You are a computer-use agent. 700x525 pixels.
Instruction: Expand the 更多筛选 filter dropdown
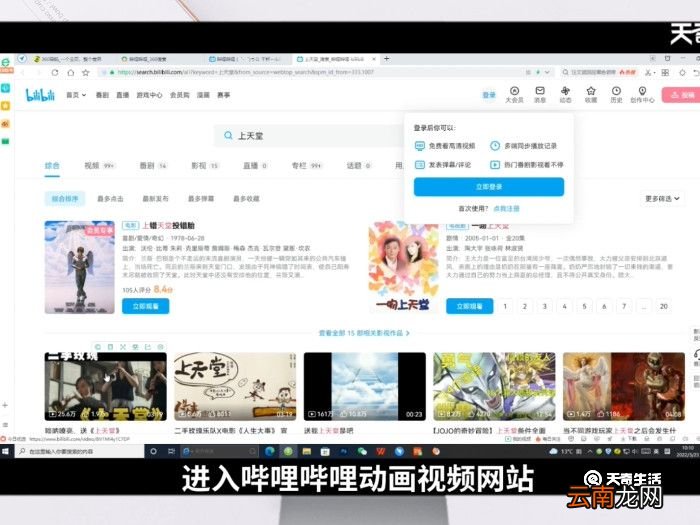[662, 198]
